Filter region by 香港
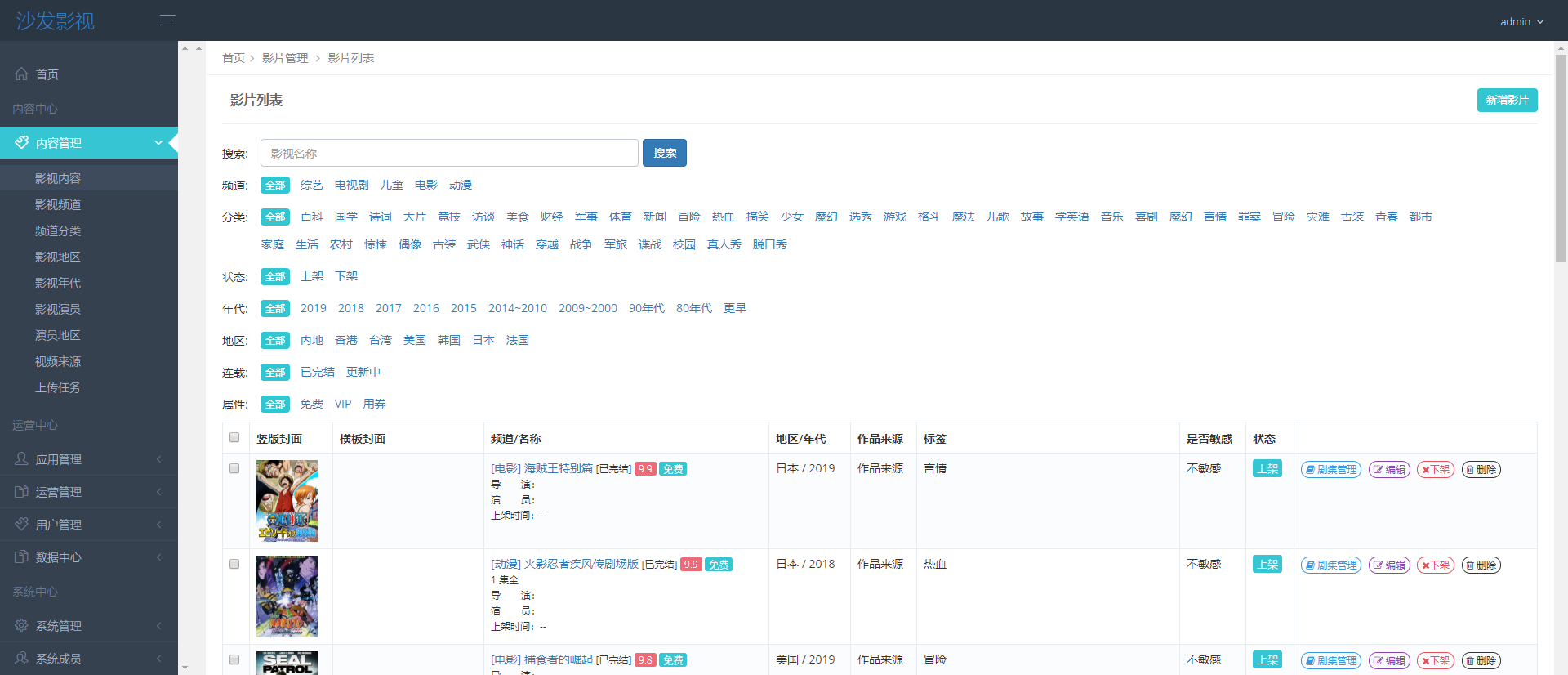Image resolution: width=1568 pixels, height=675 pixels. [x=345, y=340]
